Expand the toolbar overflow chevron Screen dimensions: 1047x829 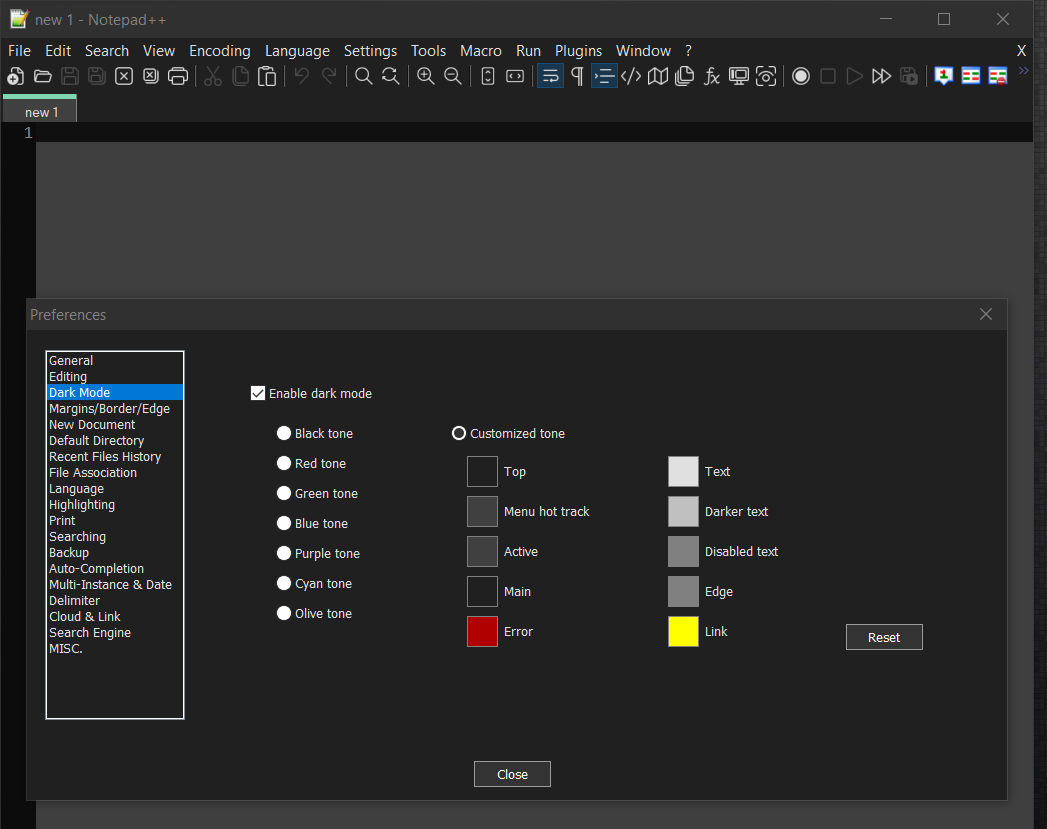click(x=1023, y=71)
